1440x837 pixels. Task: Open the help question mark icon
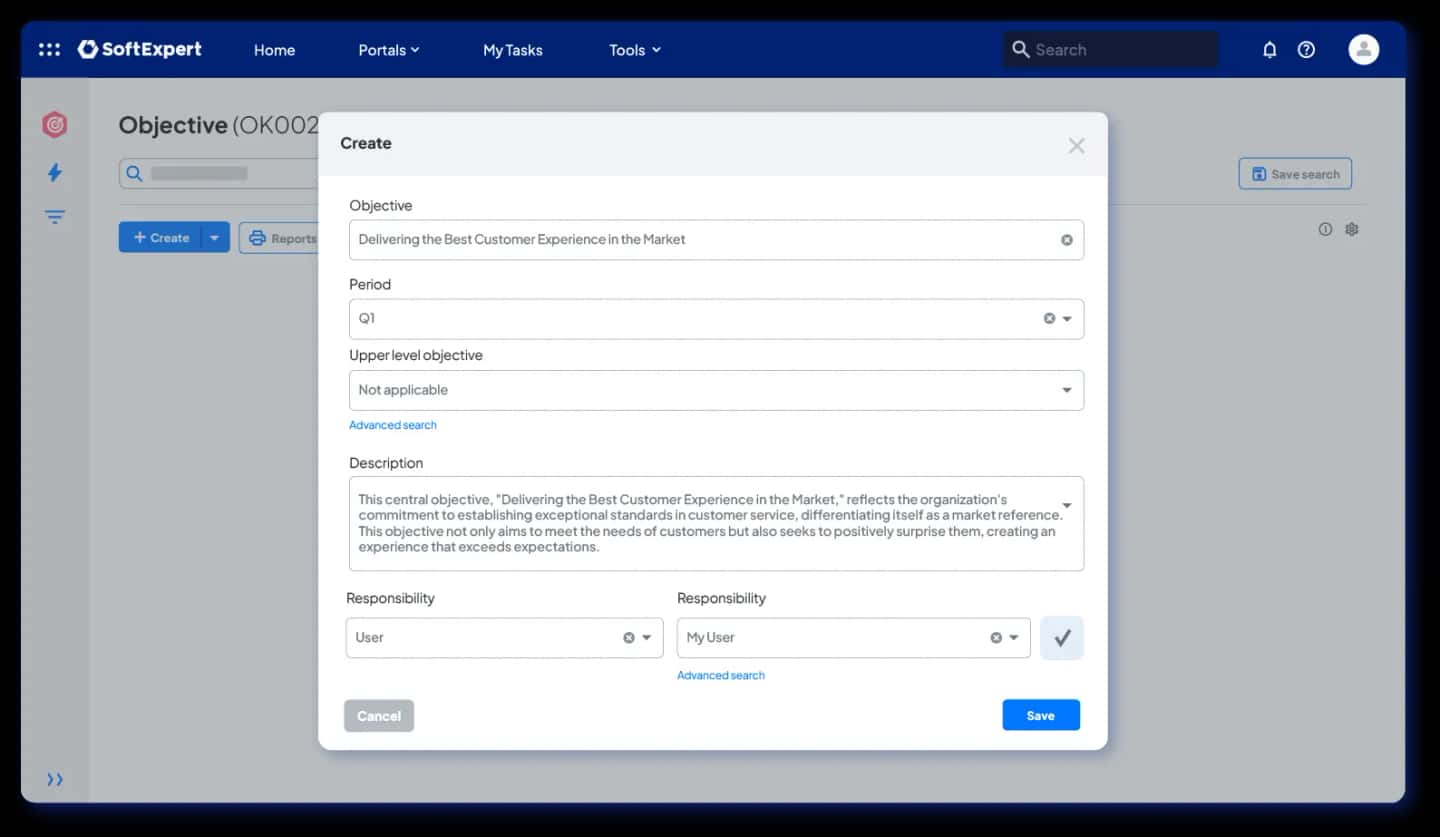[x=1306, y=49]
